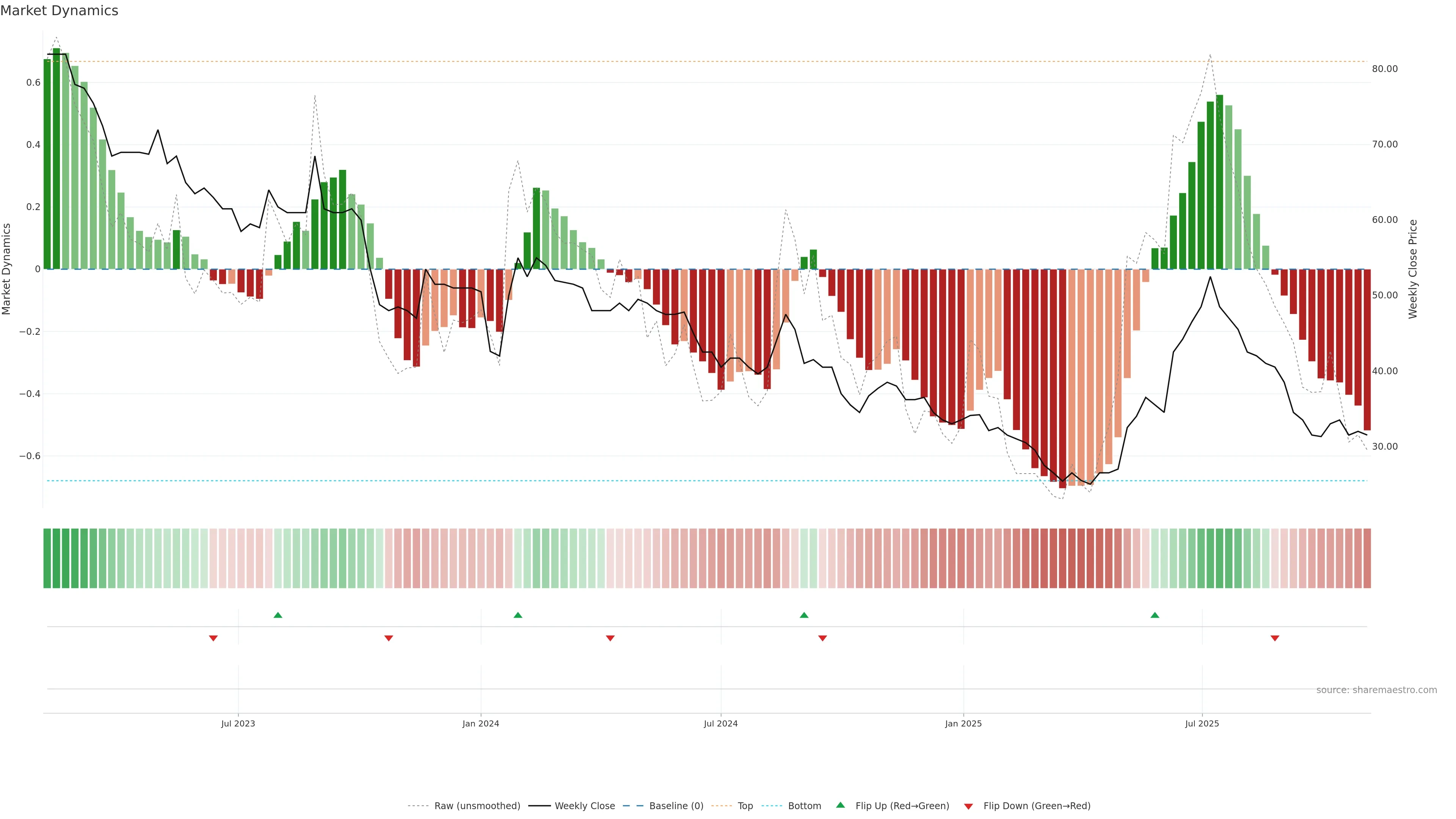Click the red flip-down triangle near Sep 2024

pos(822,638)
